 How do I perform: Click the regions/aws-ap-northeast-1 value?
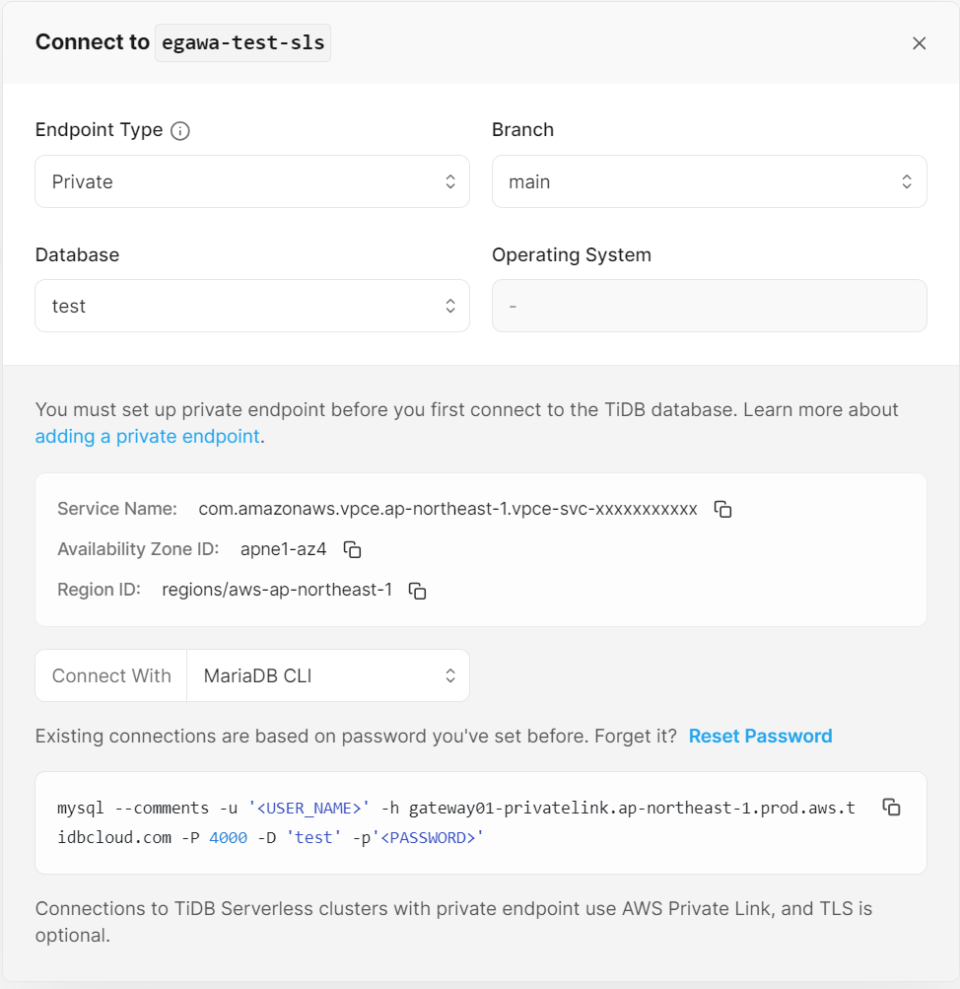pyautogui.click(x=280, y=590)
